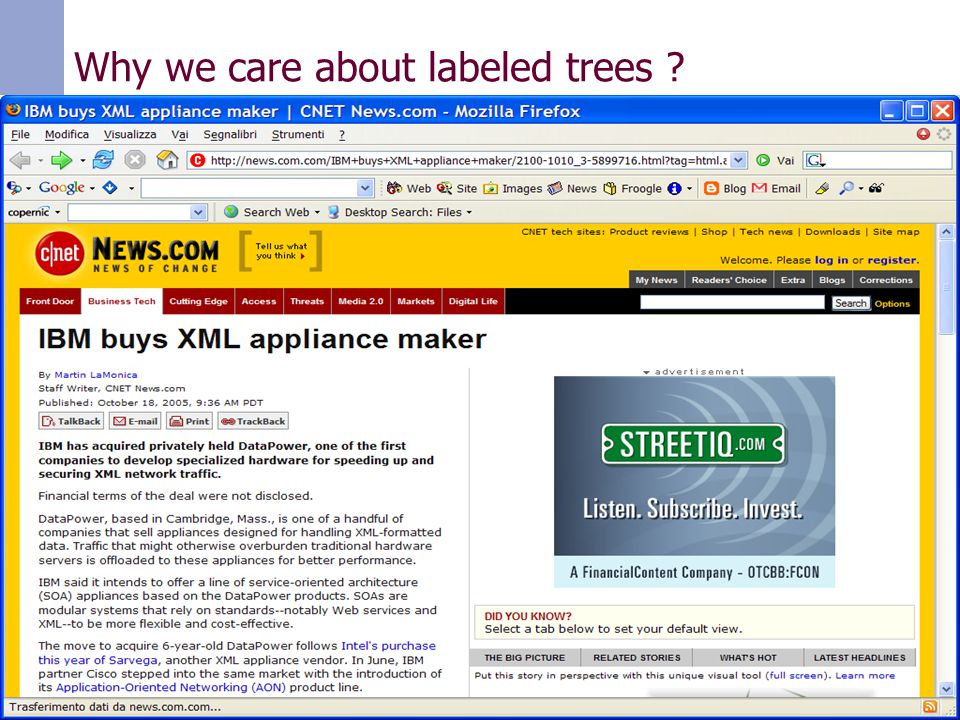Click Froogle in the Google toolbar
960x720 pixels.
click(x=632, y=189)
